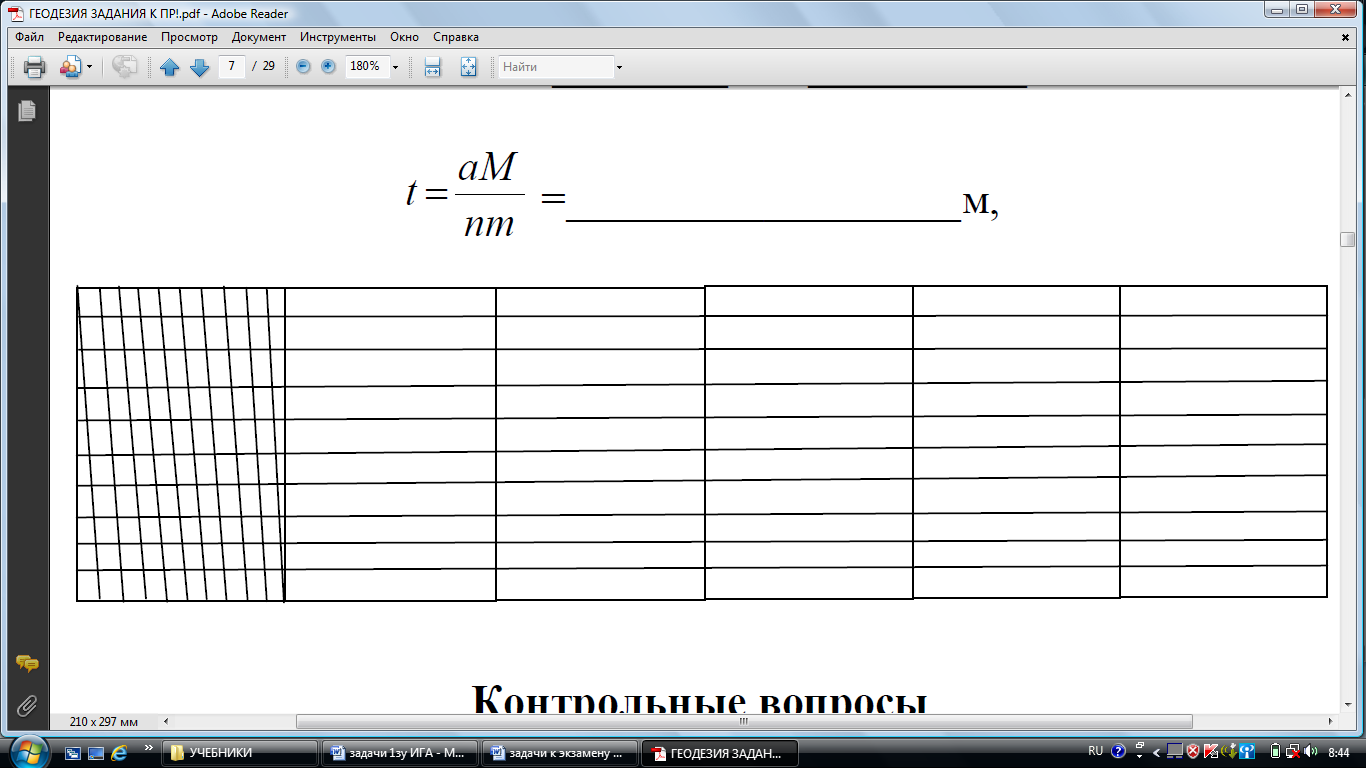
Task: Click horizontal scrollbar left arrow
Action: 166,721
